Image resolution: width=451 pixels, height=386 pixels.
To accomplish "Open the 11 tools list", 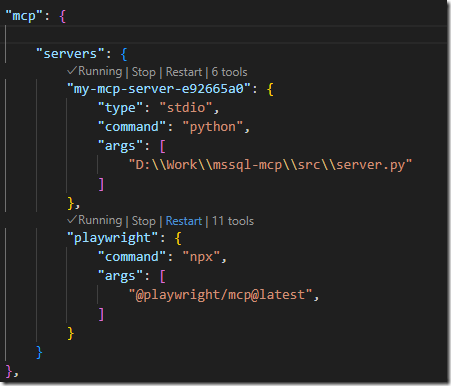I will pyautogui.click(x=233, y=221).
